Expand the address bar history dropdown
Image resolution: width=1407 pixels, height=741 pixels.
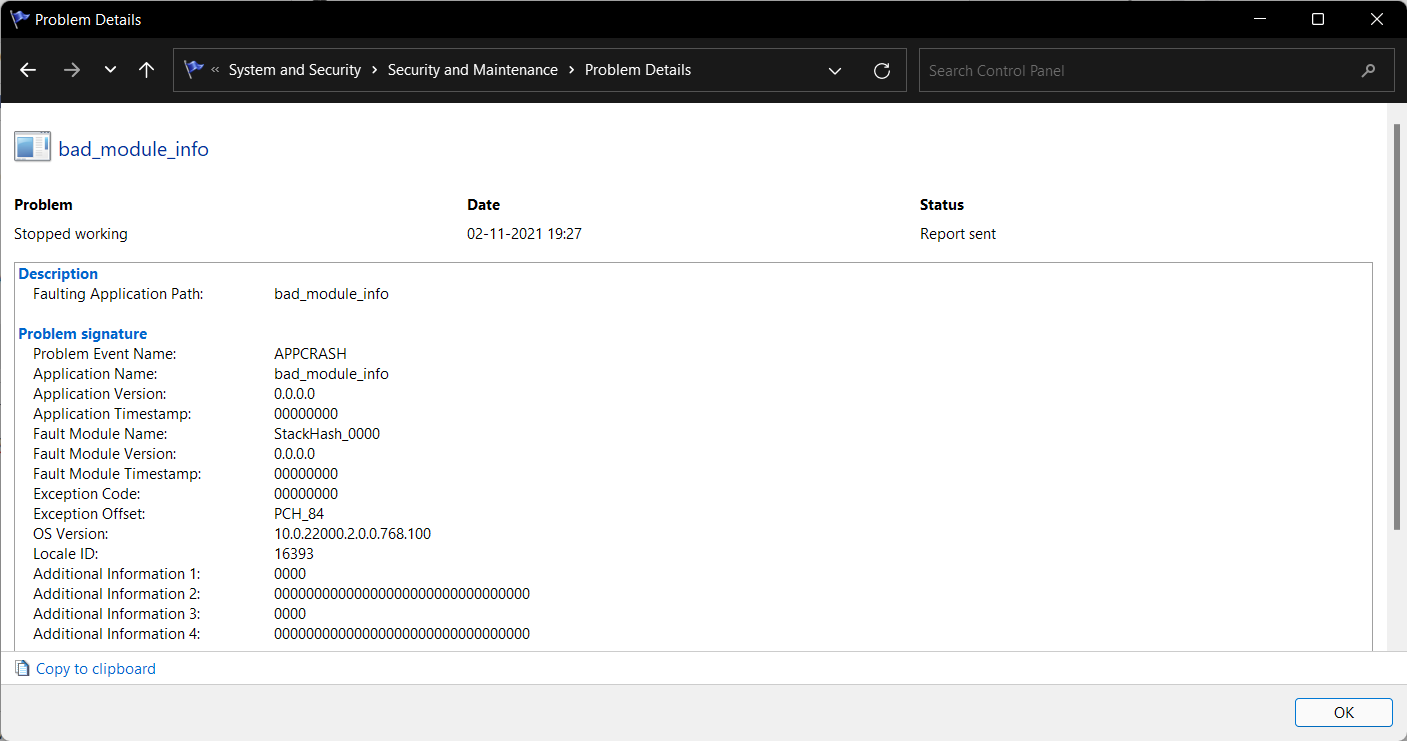coord(835,70)
